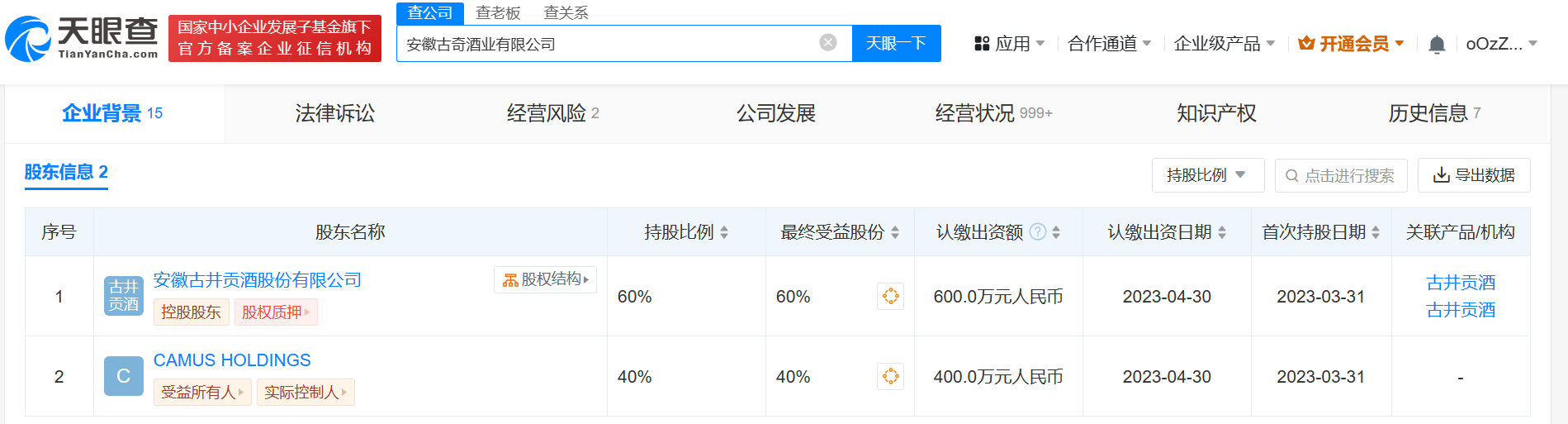Switch to 查关系 search tab
The height and width of the screenshot is (424, 1568).
[x=566, y=13]
